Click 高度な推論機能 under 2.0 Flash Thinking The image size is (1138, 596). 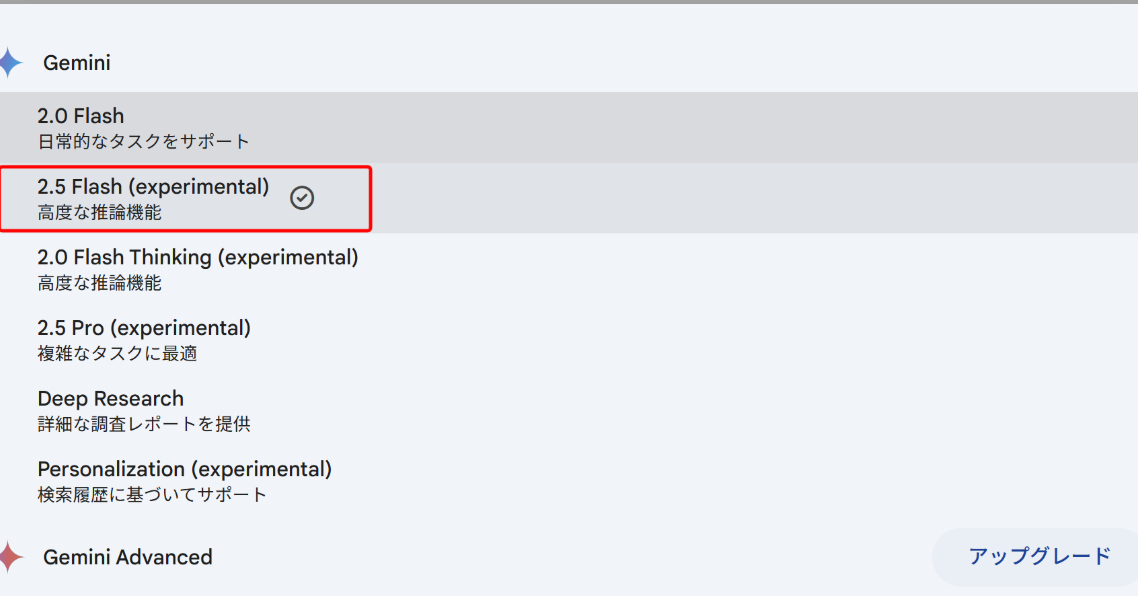99,283
